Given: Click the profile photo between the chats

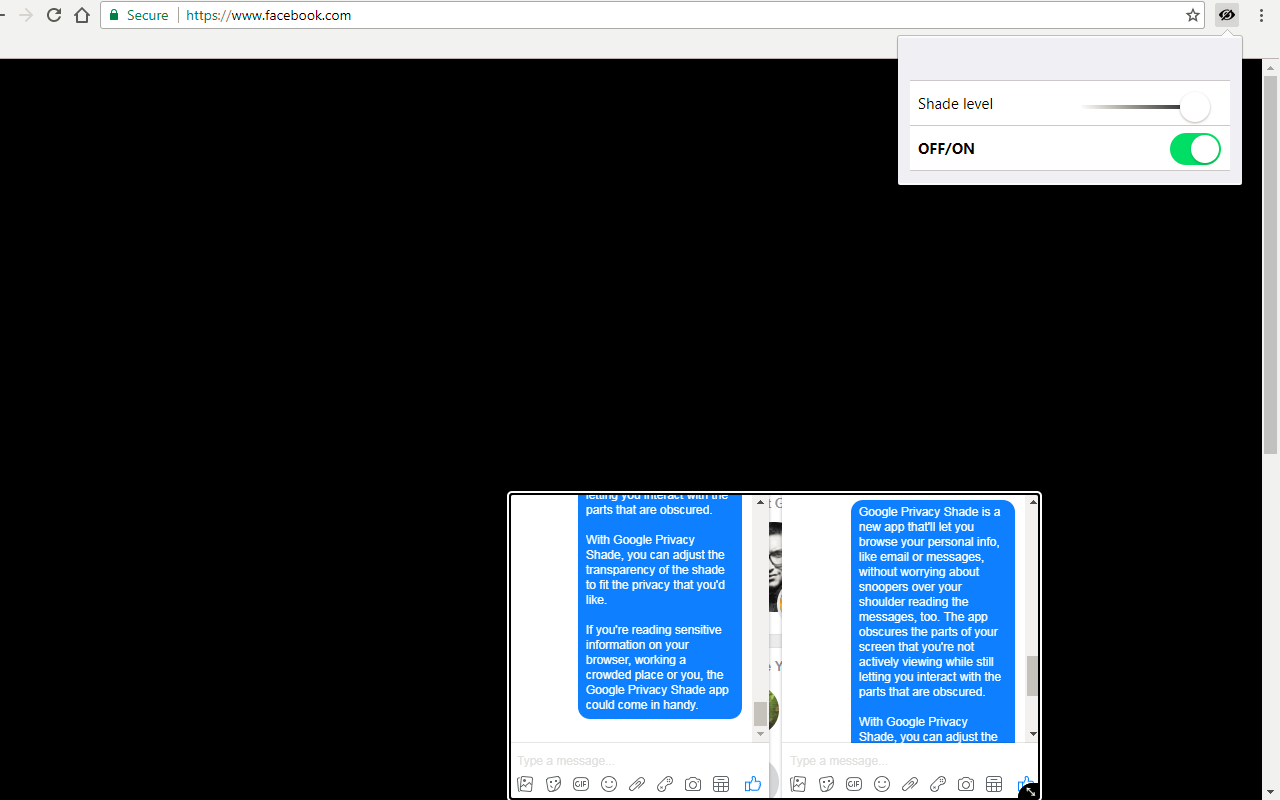Looking at the screenshot, I should pyautogui.click(x=775, y=567).
